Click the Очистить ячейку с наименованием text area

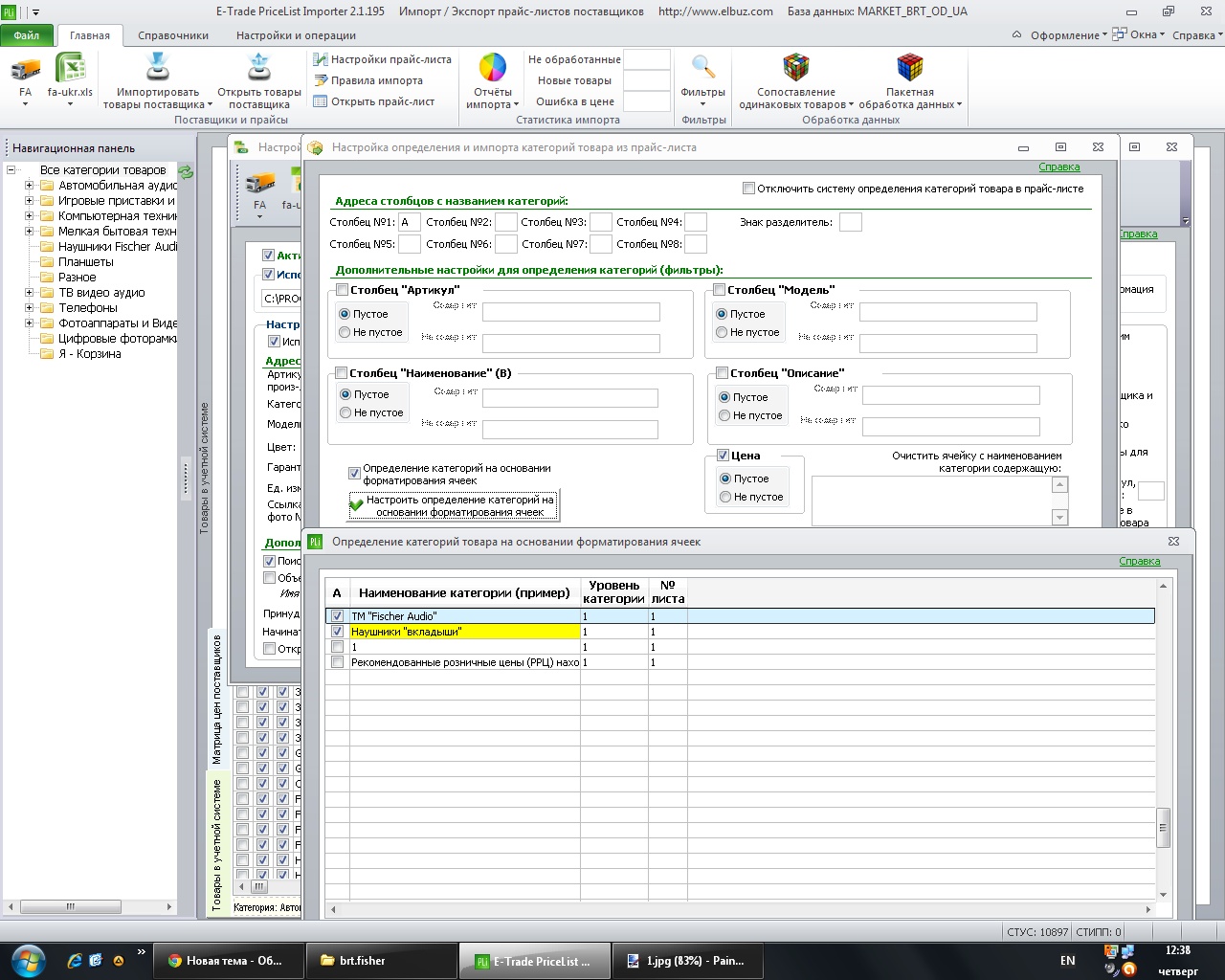pyautogui.click(x=931, y=501)
